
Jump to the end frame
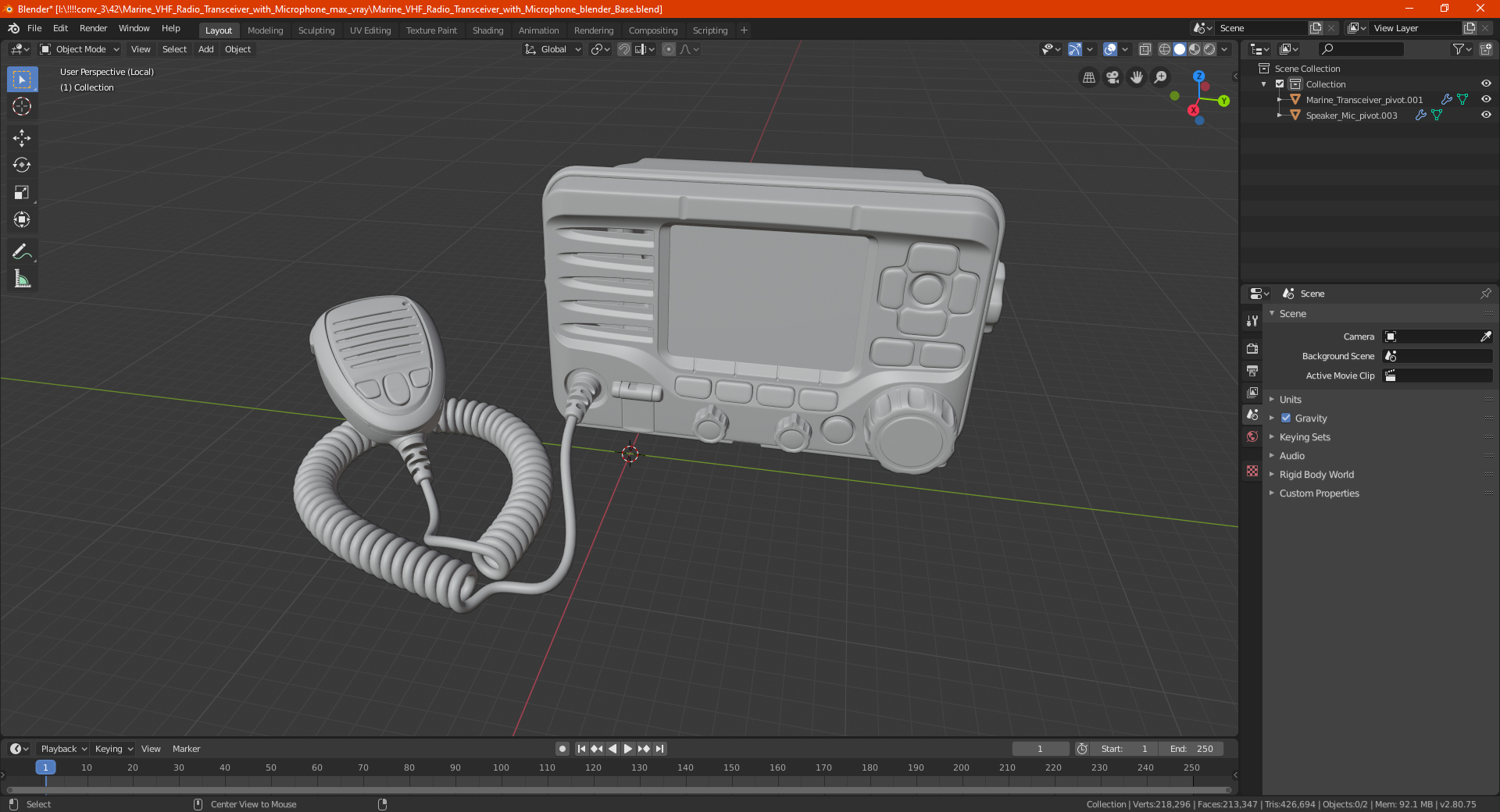click(659, 749)
